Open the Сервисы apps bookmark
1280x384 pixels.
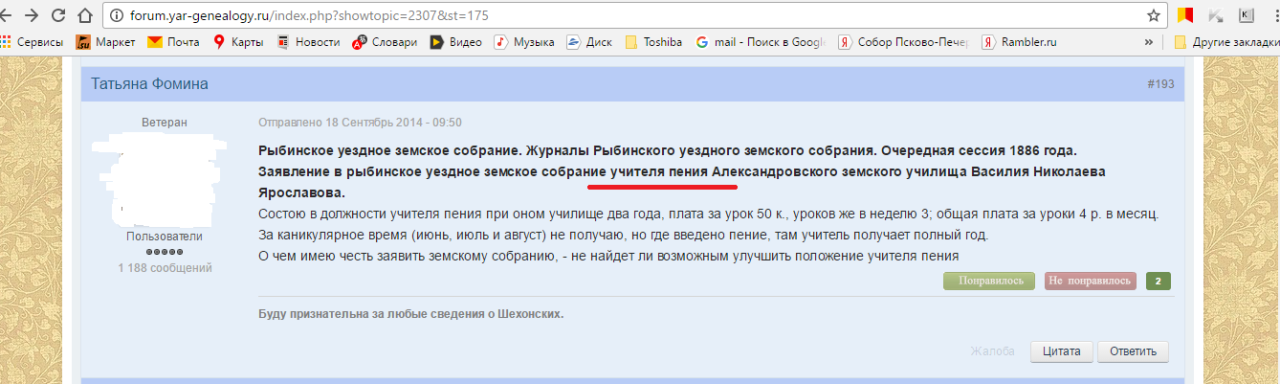(x=32, y=42)
